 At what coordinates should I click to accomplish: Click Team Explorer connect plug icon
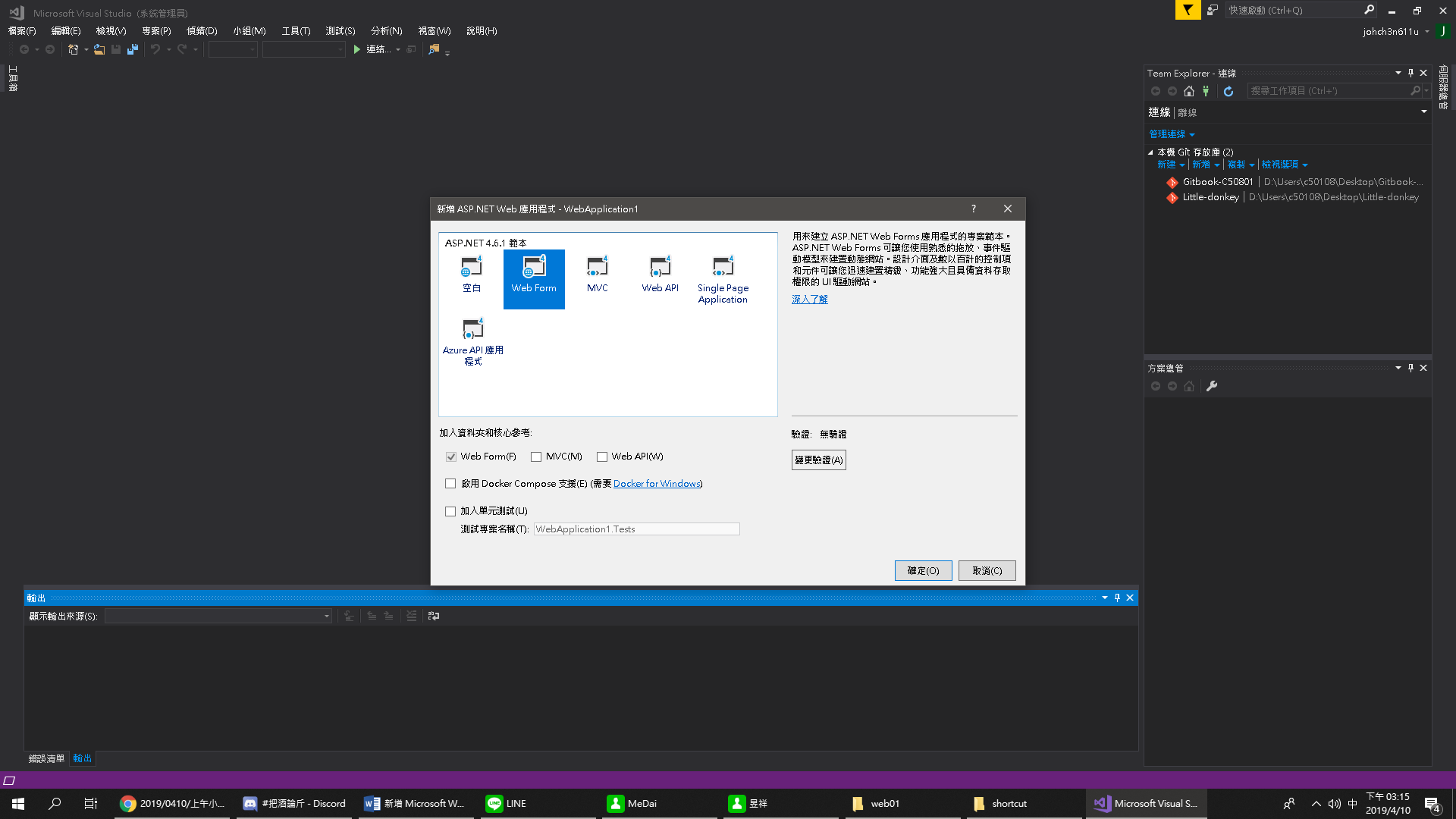pos(1206,91)
